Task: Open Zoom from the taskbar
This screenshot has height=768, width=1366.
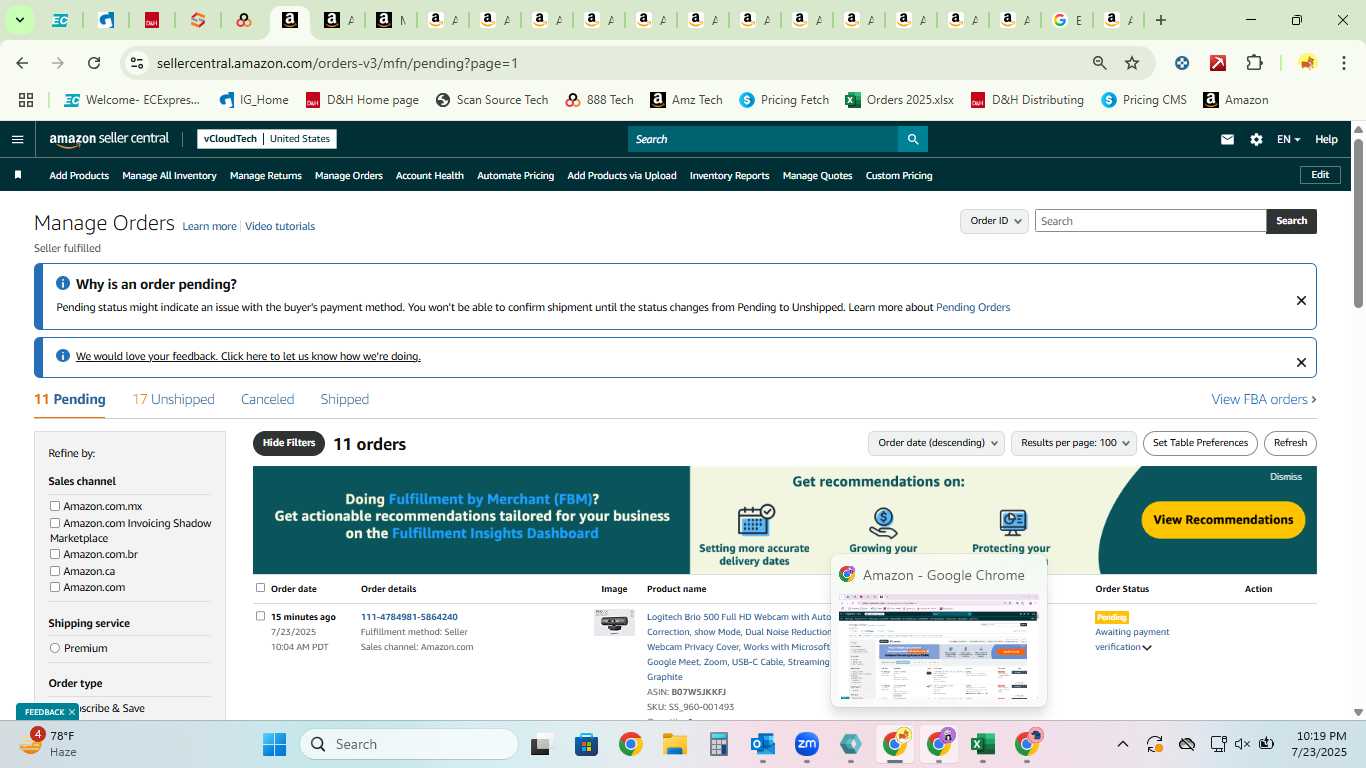Action: (x=807, y=744)
